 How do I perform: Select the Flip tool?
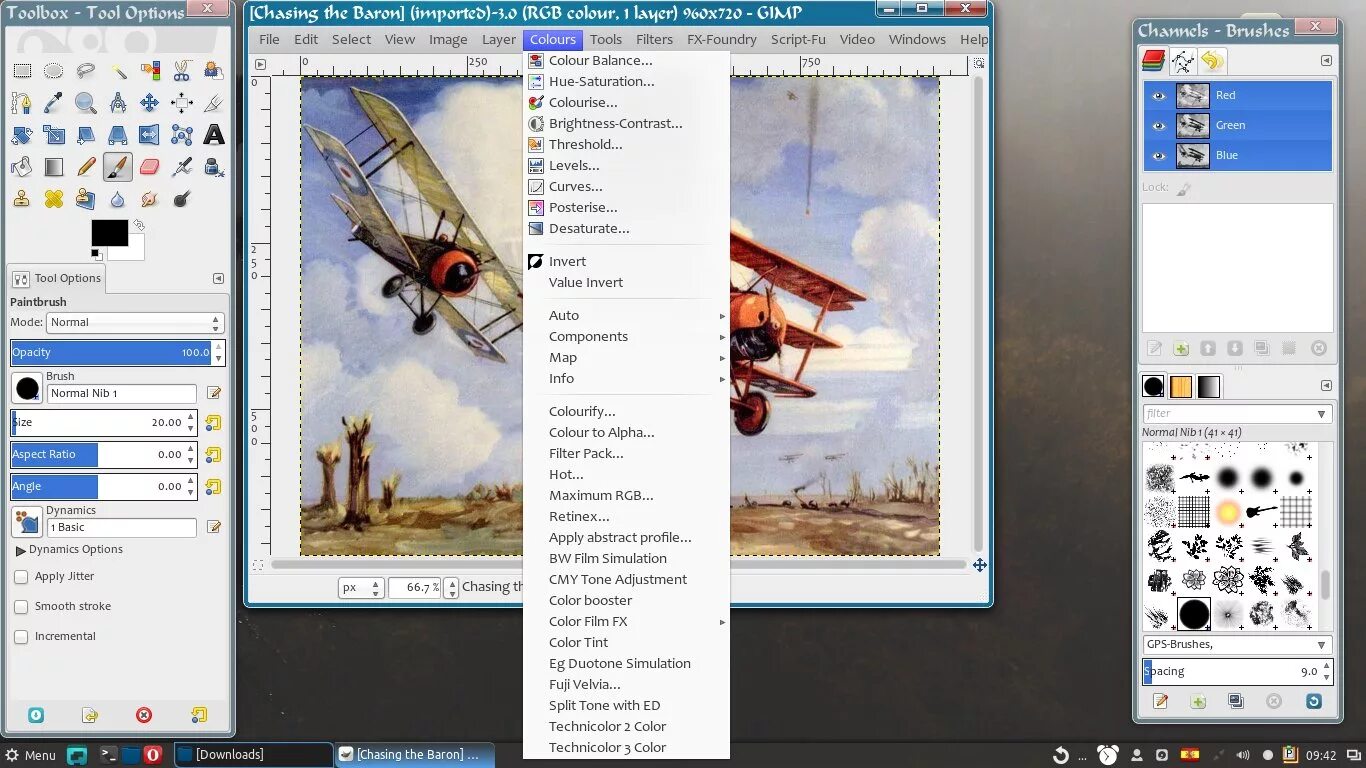click(x=150, y=135)
